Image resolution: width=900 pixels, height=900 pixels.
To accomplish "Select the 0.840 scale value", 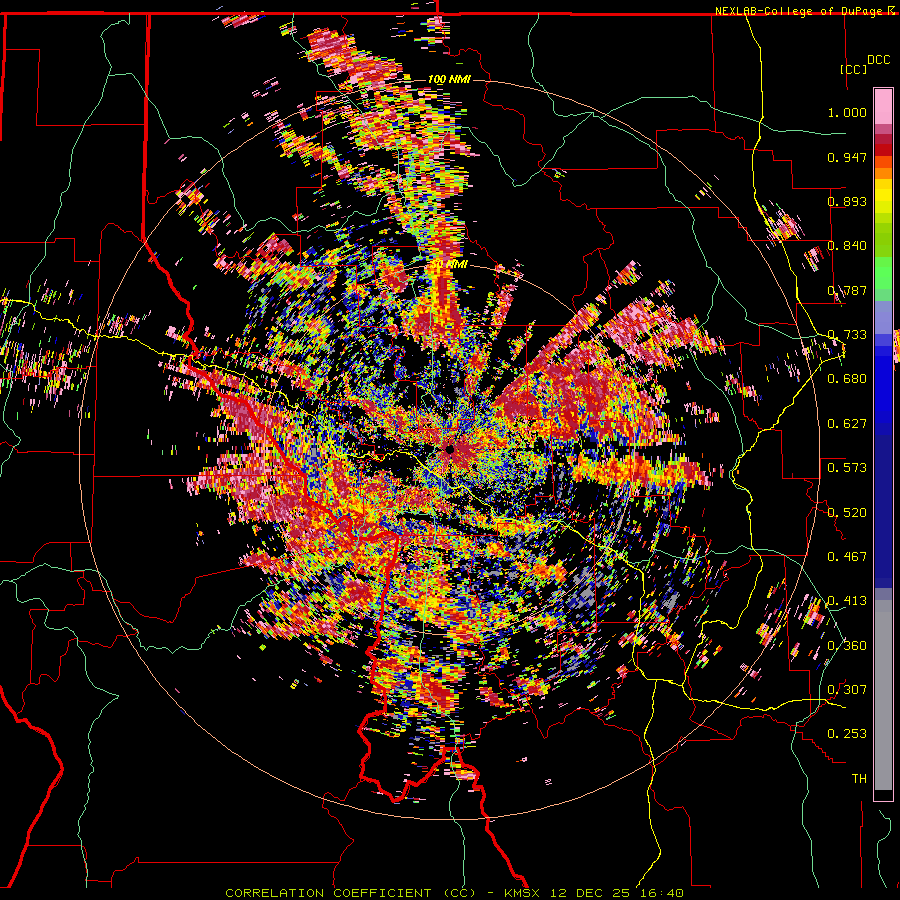I will pyautogui.click(x=847, y=246).
